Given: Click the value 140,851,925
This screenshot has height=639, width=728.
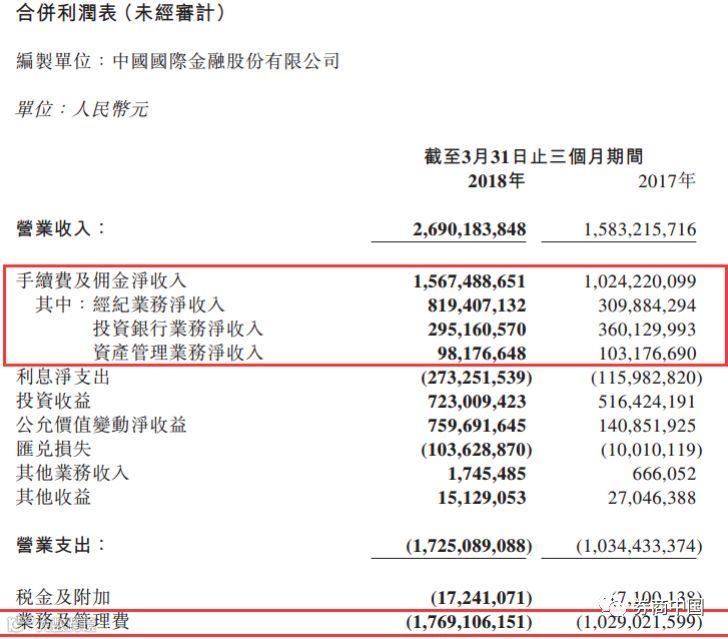Looking at the screenshot, I should click(x=647, y=426).
